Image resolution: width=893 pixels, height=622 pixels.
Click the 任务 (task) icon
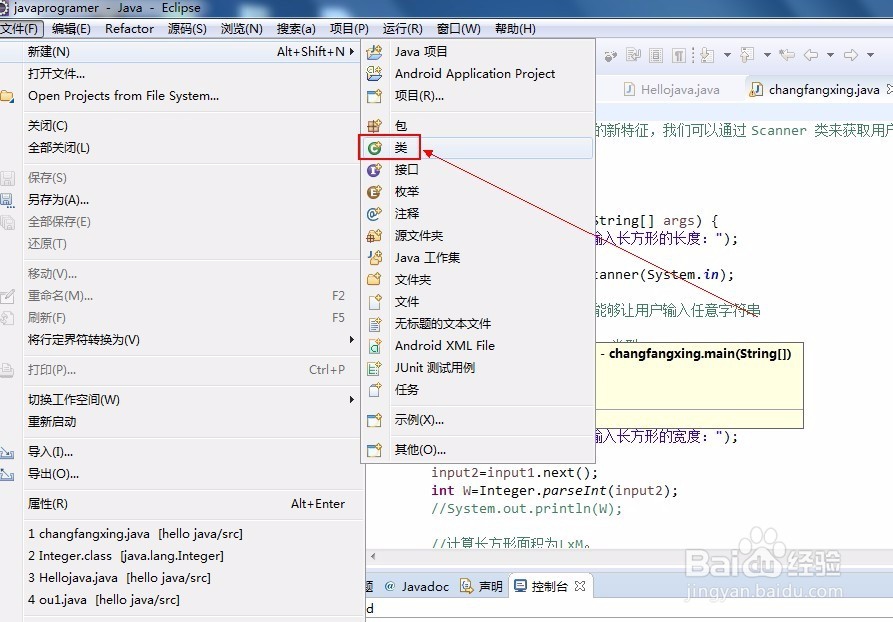click(x=374, y=390)
